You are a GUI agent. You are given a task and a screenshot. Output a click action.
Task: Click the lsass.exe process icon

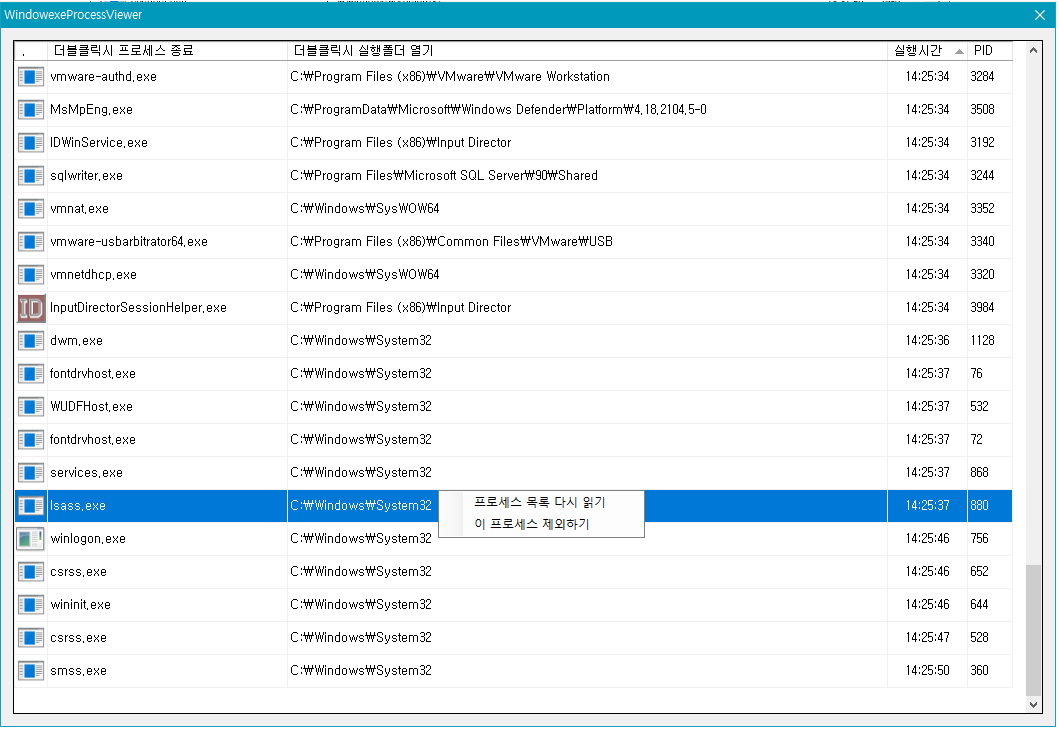[30, 506]
